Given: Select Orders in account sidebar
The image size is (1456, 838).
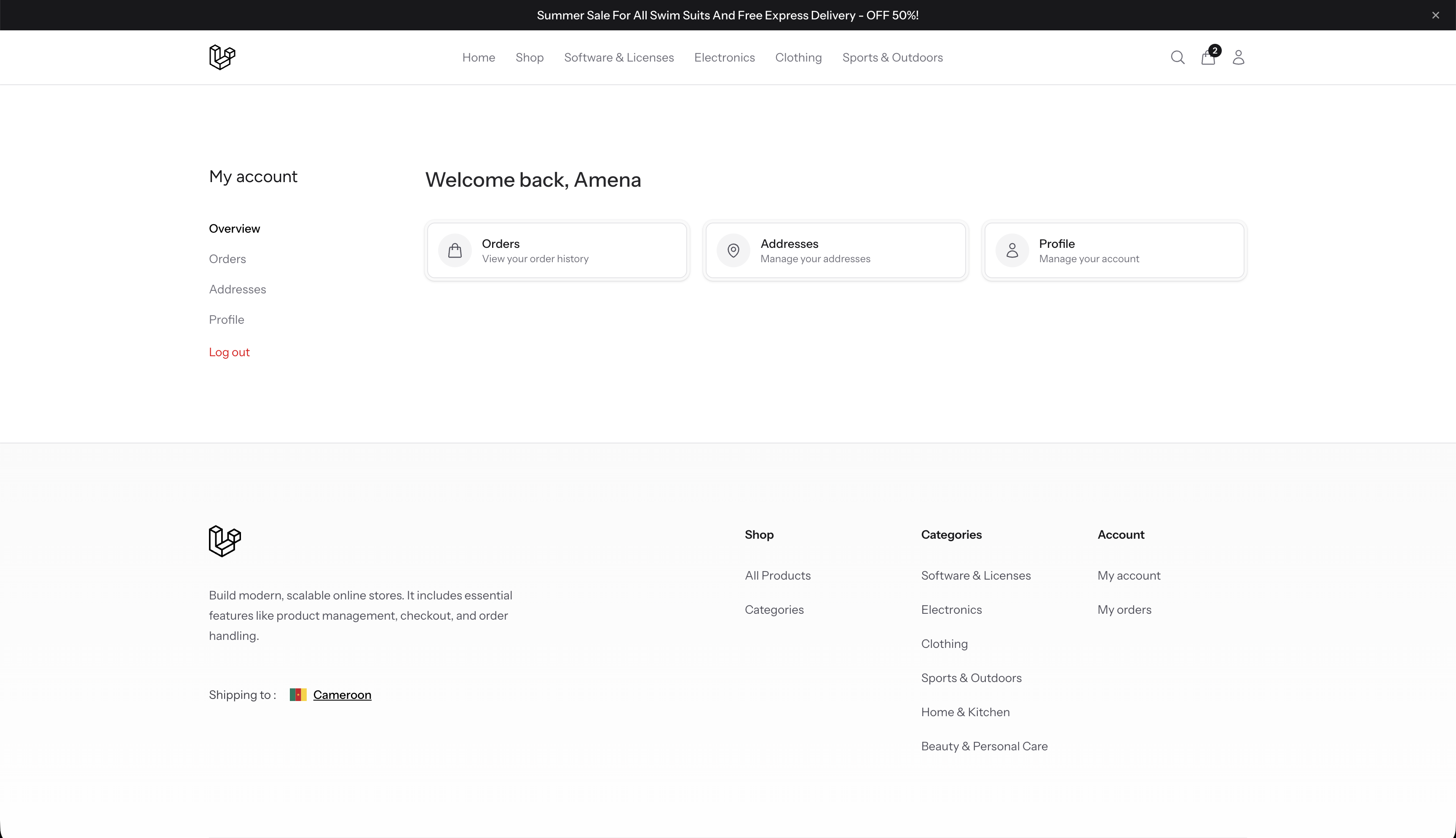Looking at the screenshot, I should [x=227, y=259].
